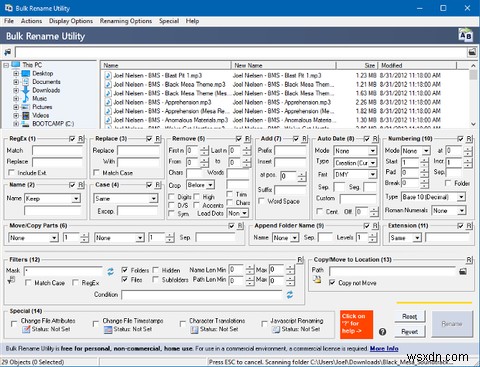
Task: Click the RegEx Match input field
Action: pyautogui.click(x=57, y=151)
